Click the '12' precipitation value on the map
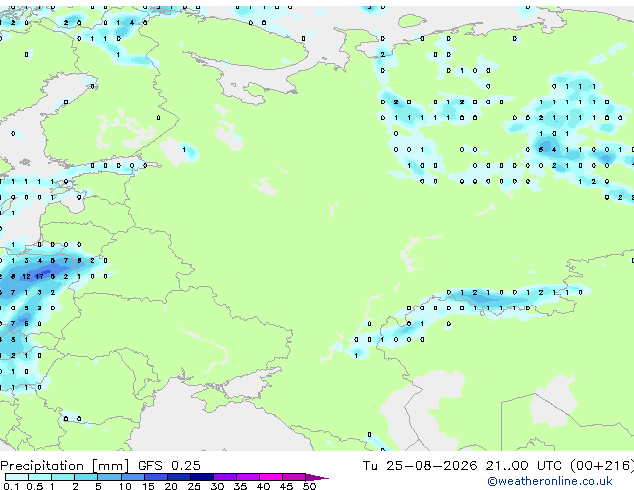Viewport: 634px width, 490px height. coord(26,277)
